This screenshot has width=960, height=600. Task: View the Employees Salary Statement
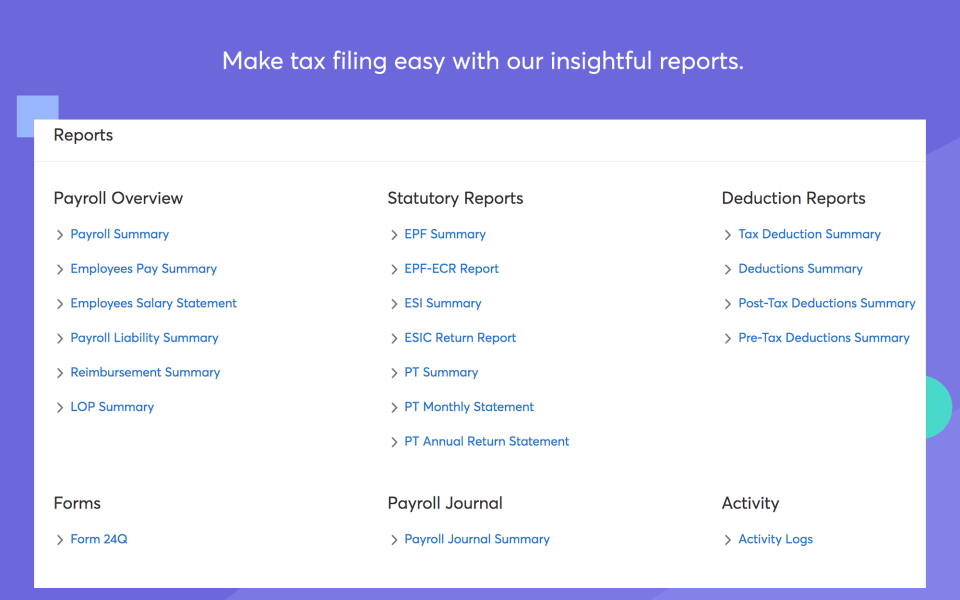pyautogui.click(x=153, y=303)
